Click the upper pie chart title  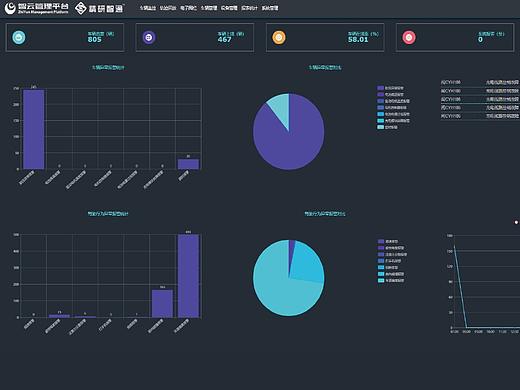(325, 68)
